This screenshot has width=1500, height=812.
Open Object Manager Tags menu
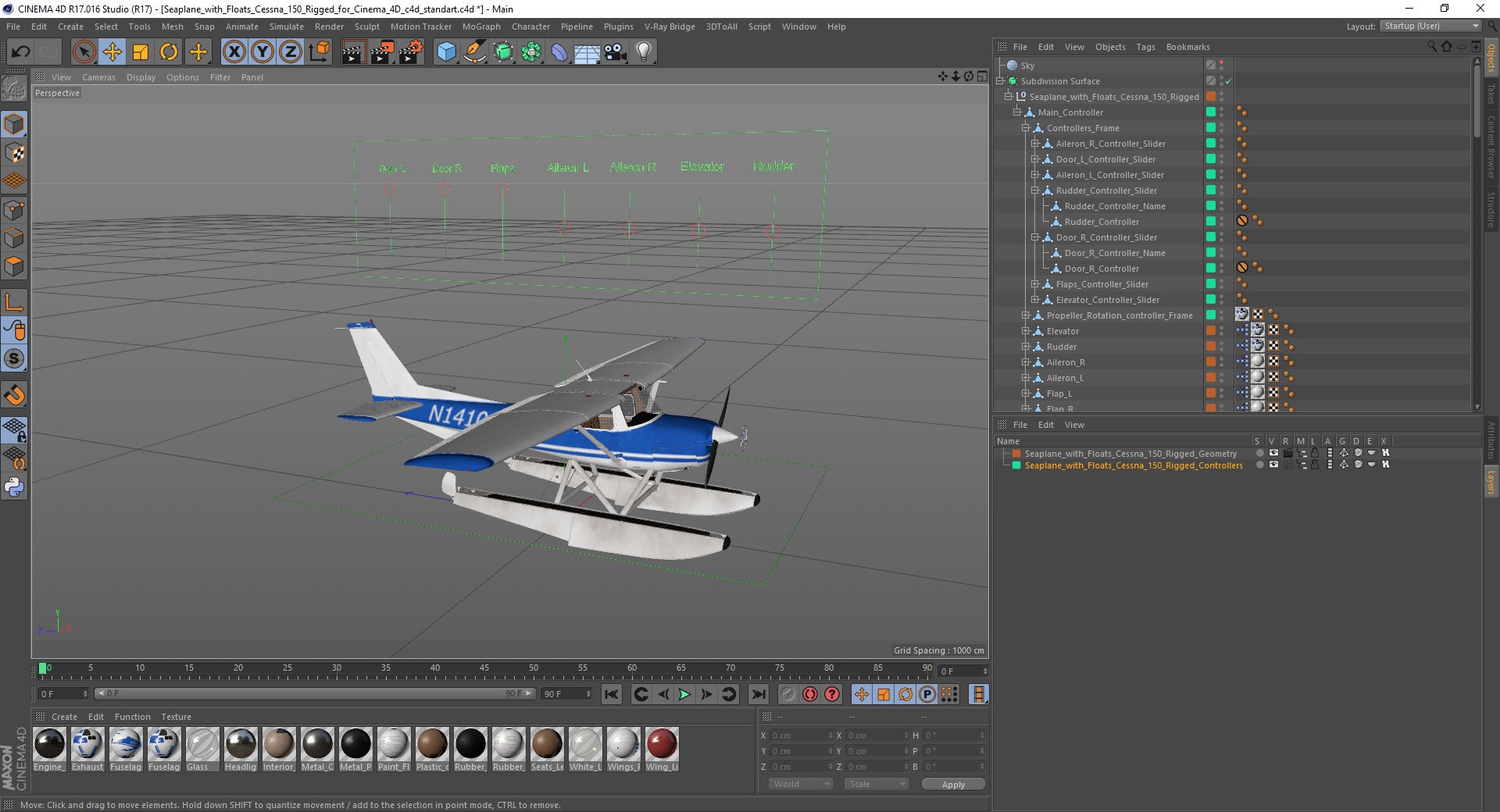pyautogui.click(x=1145, y=47)
